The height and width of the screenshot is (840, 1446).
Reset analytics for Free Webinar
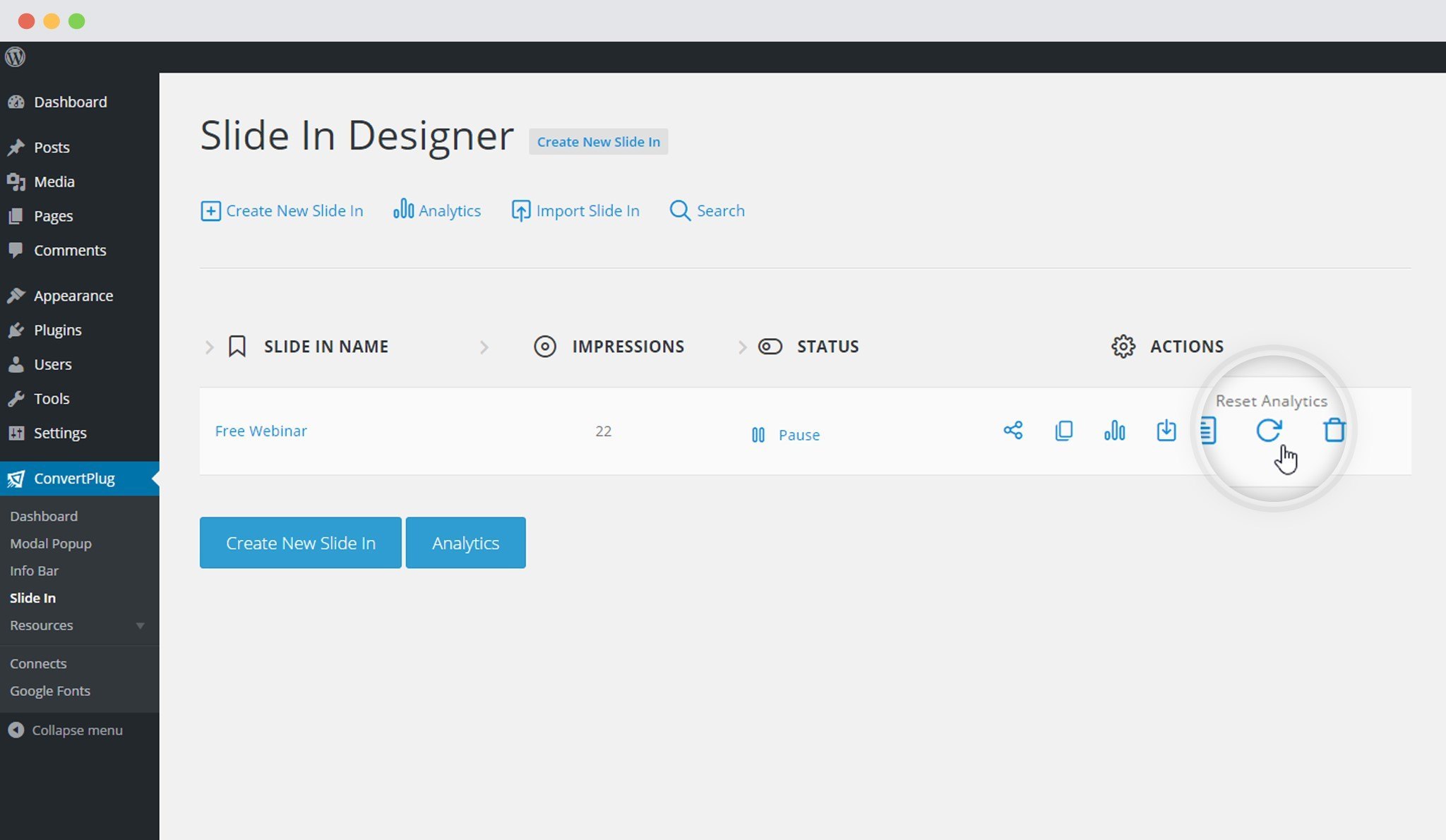pos(1269,430)
